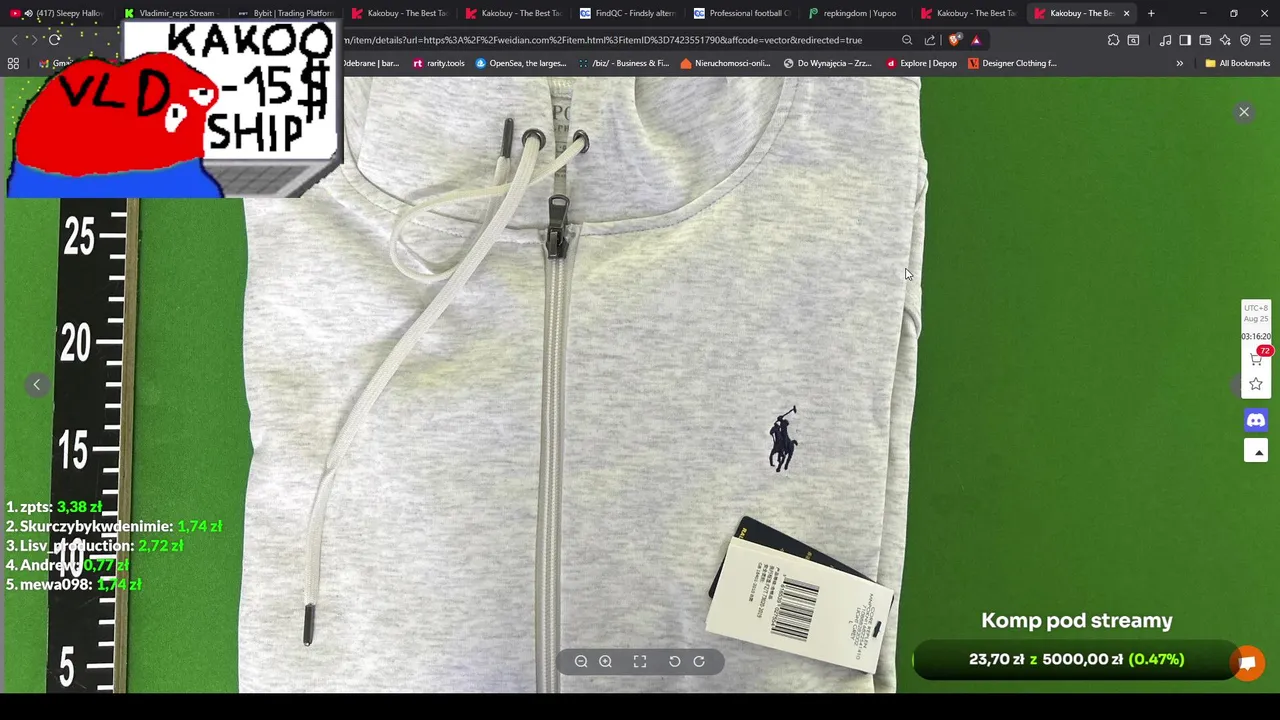Open Brave Shields lion icon
The height and width of the screenshot is (720, 1280).
point(955,40)
